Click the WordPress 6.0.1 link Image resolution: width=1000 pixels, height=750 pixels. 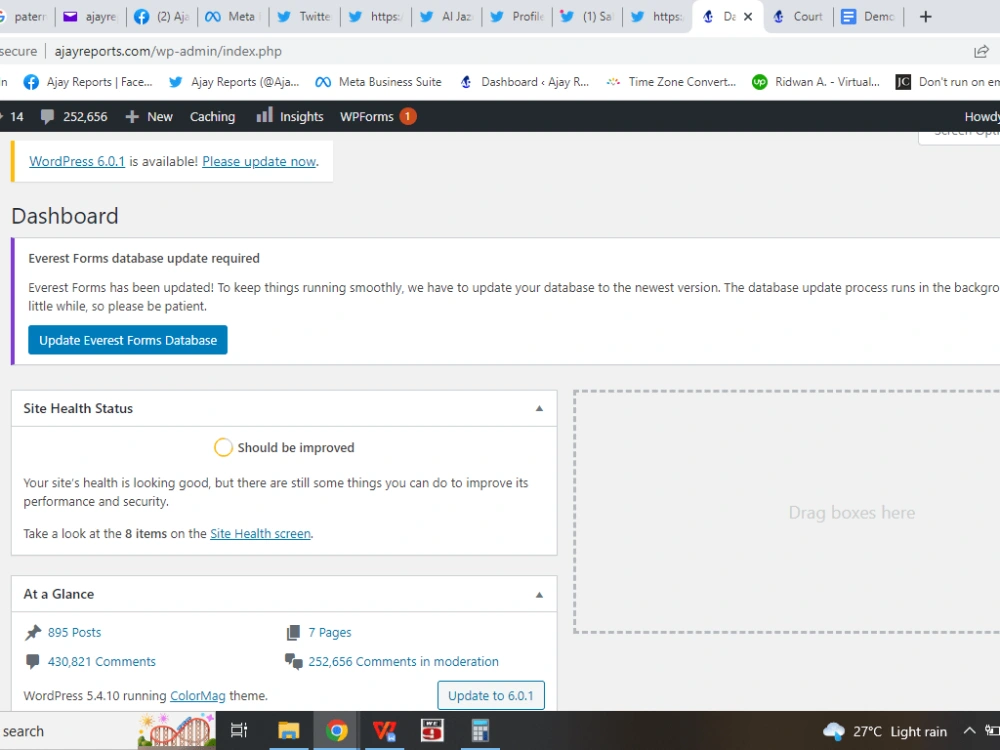77,161
